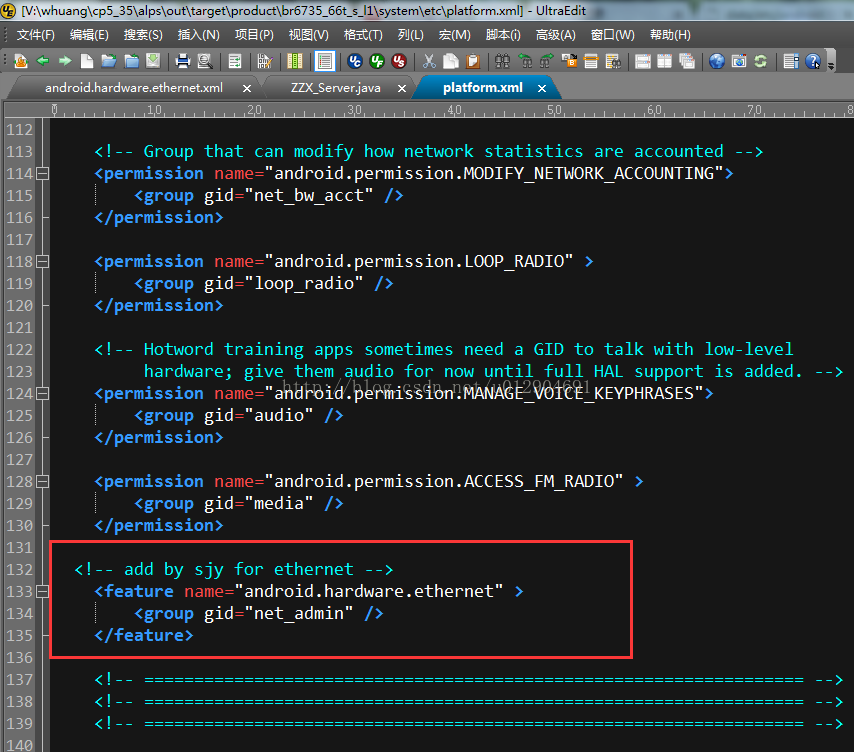The width and height of the screenshot is (854, 752).
Task: Launch UltraCompare (UC) icon
Action: (x=355, y=61)
